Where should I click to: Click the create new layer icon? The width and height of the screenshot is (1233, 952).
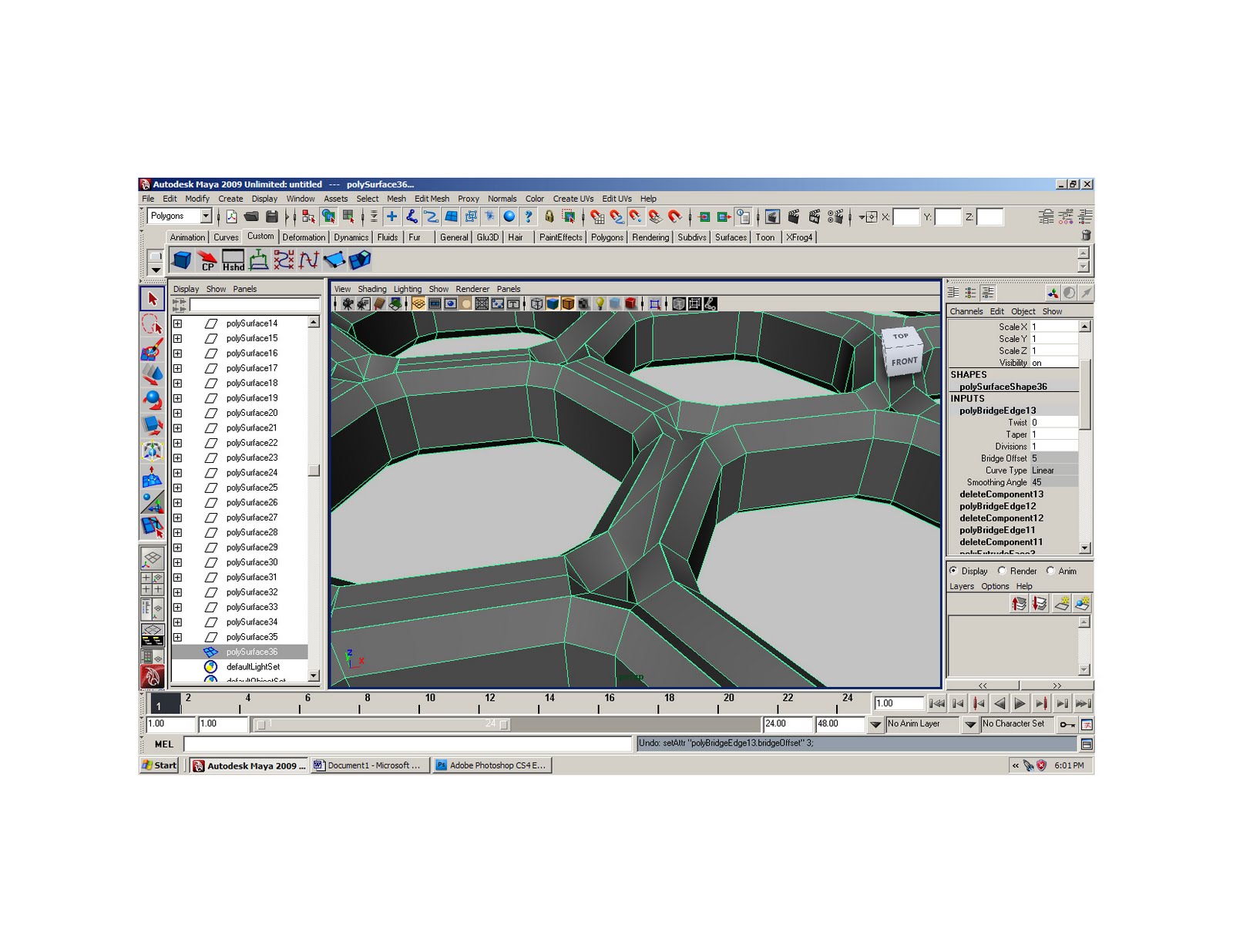pos(1062,603)
